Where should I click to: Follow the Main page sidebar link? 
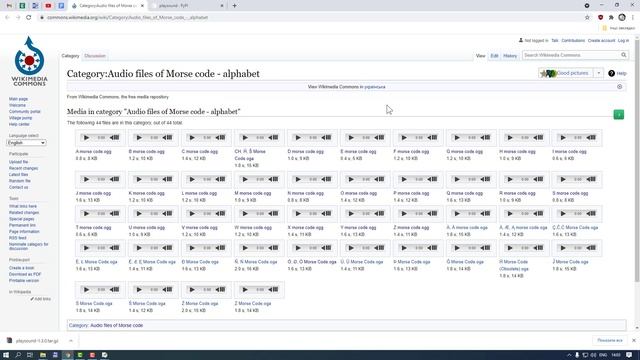pyautogui.click(x=18, y=99)
